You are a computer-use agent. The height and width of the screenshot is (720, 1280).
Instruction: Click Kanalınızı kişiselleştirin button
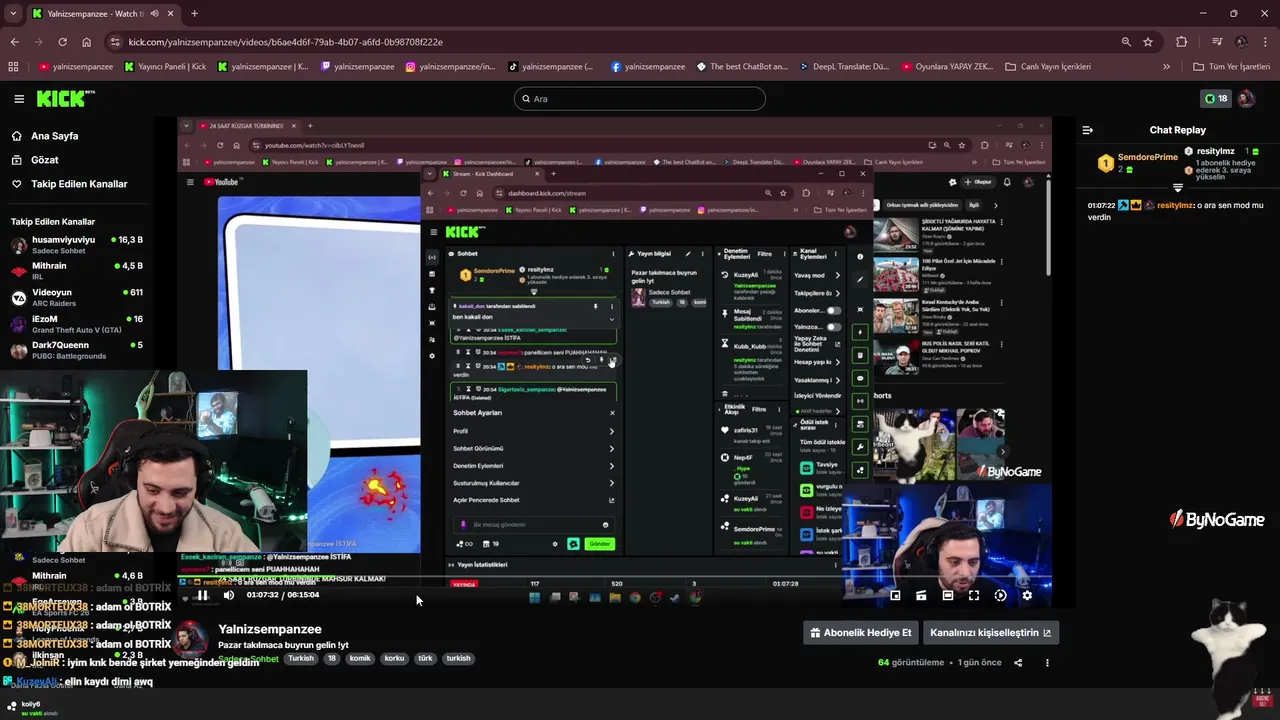(990, 633)
